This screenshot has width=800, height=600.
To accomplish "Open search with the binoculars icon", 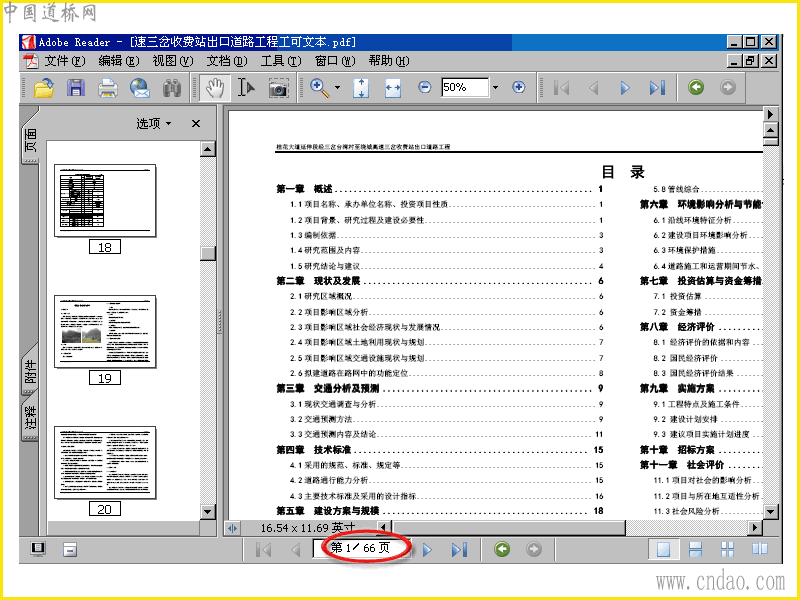I will click(x=172, y=88).
